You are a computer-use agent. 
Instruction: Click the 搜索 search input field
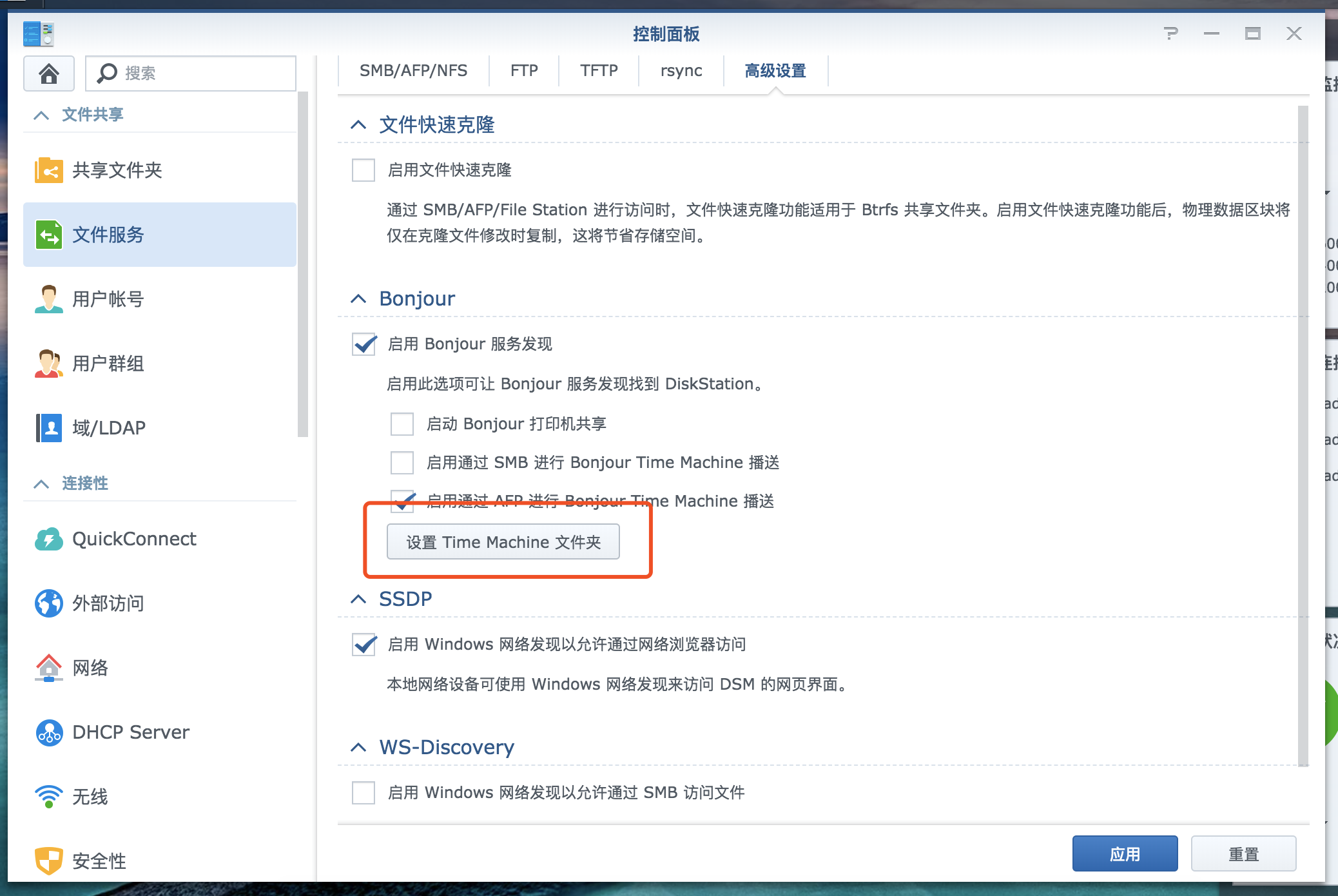pos(191,73)
